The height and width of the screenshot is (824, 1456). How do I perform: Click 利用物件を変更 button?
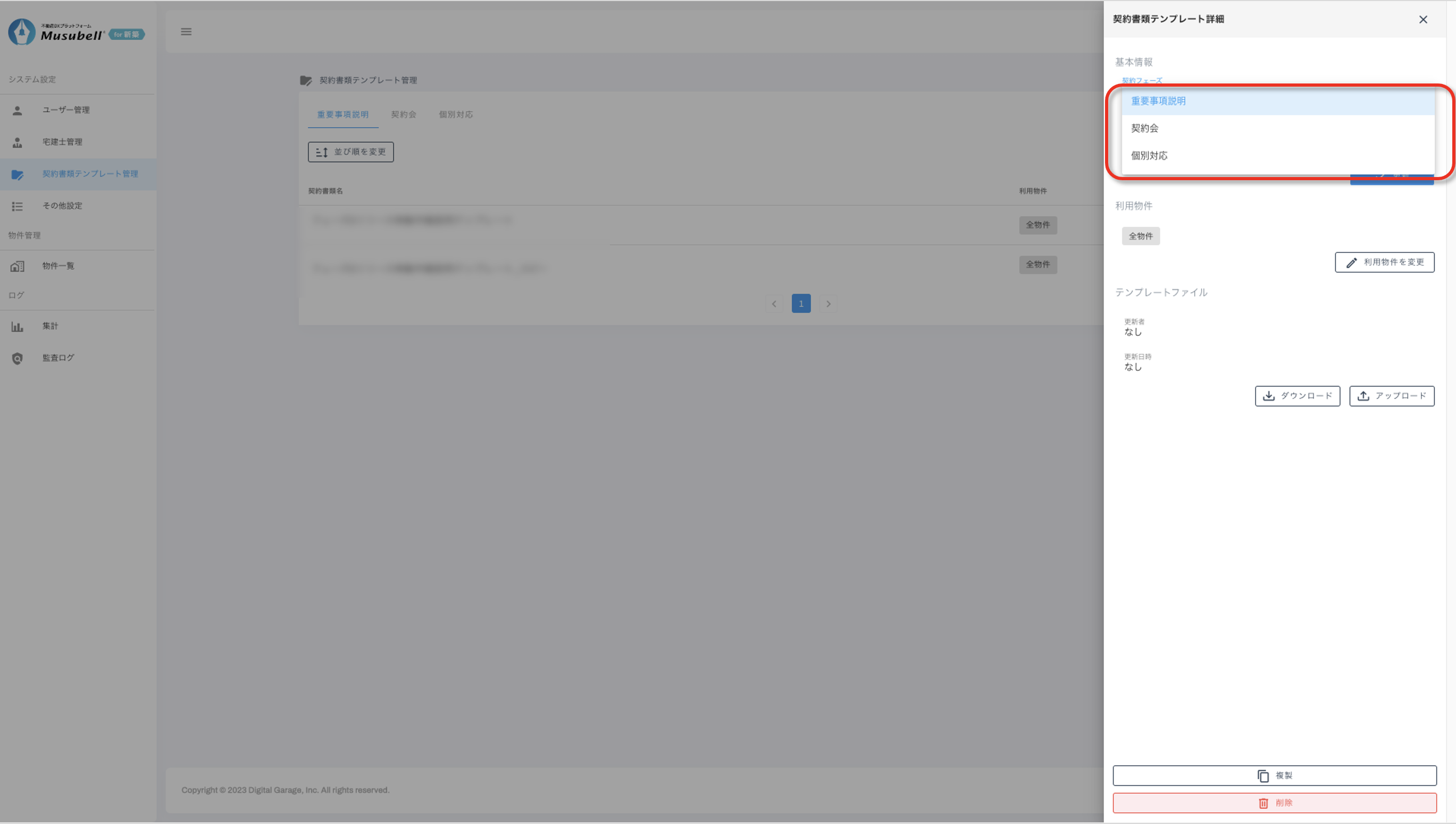click(x=1384, y=263)
